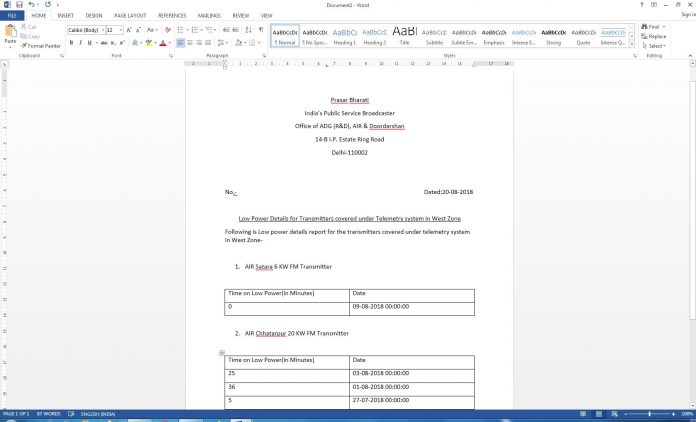The image size is (696, 422).
Task: Decrease font size with Shrink Font
Action: pos(138,30)
